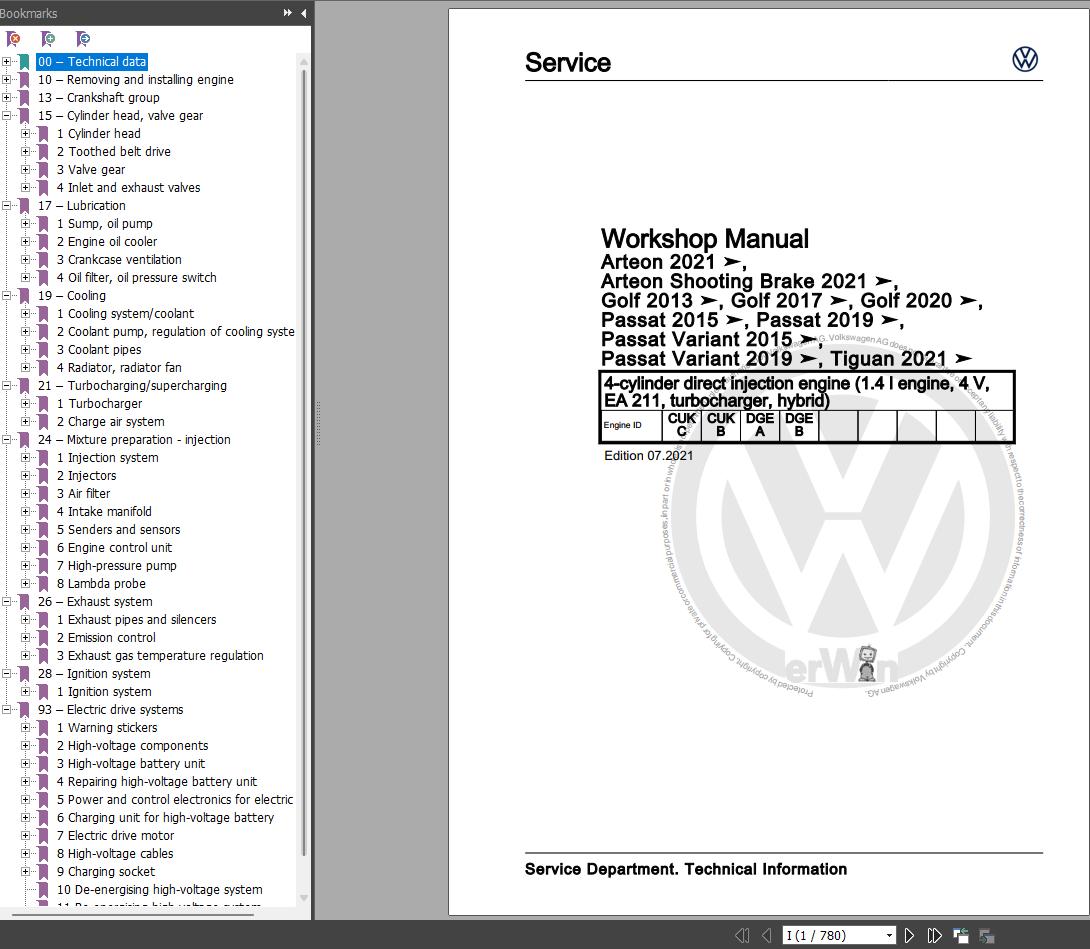Expand the 4 Intake manifold sub-bookmark
The height and width of the screenshot is (949, 1090).
coord(25,512)
